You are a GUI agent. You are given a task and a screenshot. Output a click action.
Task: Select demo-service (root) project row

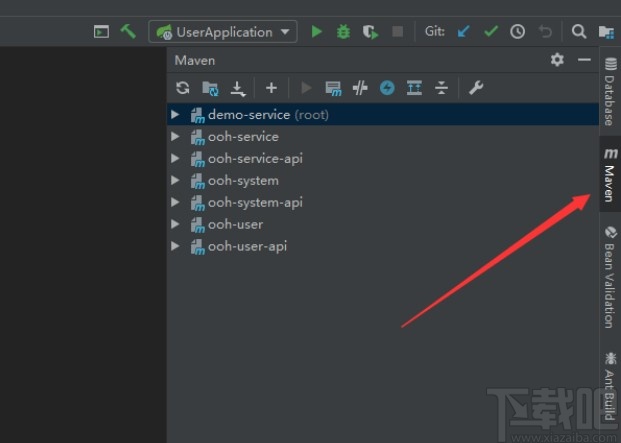[x=383, y=114]
